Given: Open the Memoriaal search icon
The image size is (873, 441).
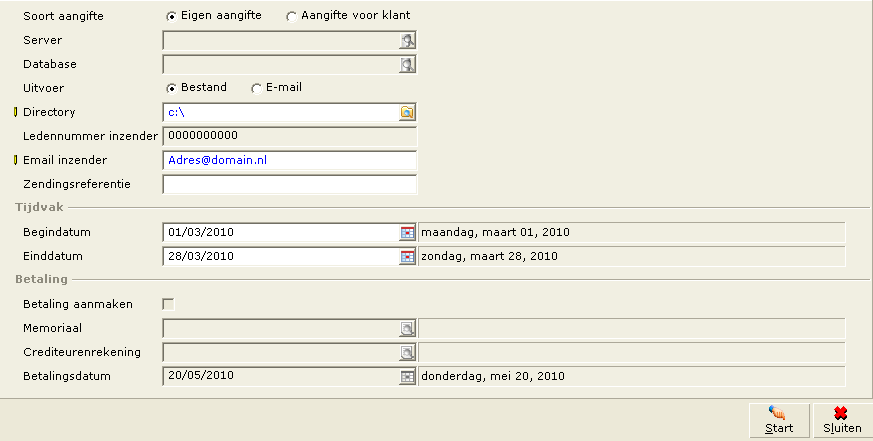Looking at the screenshot, I should (x=408, y=329).
